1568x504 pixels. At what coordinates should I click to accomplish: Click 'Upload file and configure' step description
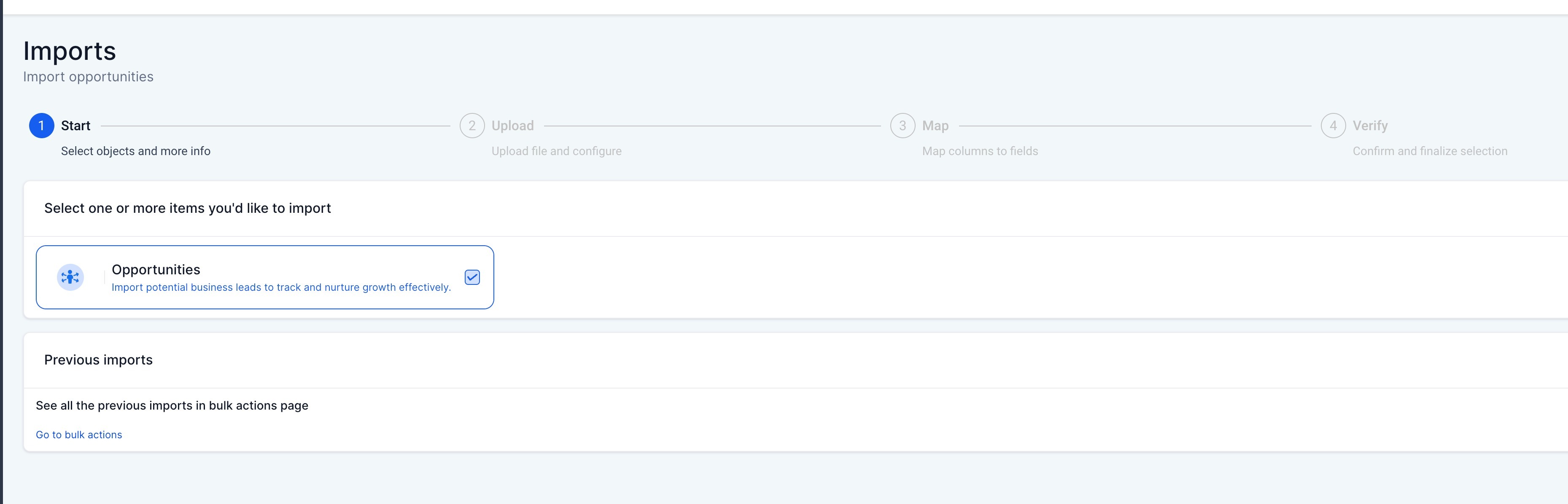[x=556, y=151]
